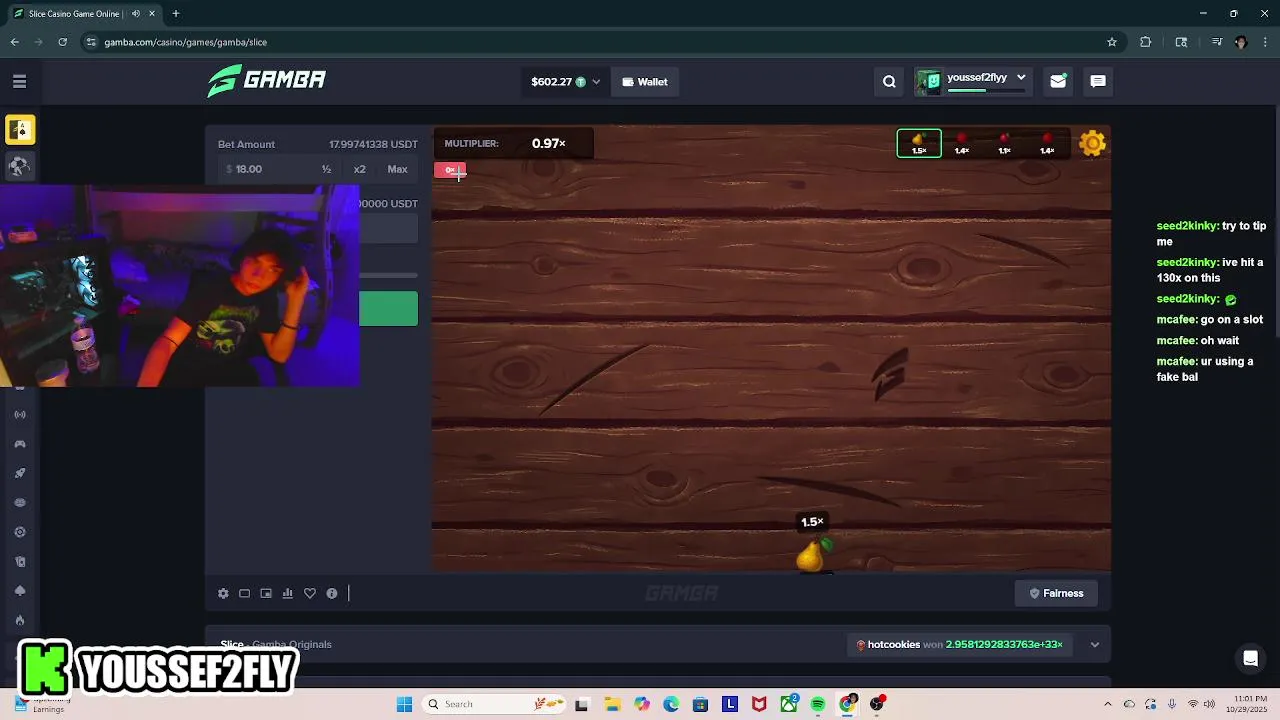Screen dimensions: 1280x720
Task: Switch to theatre mode view icon
Action: coord(244,593)
